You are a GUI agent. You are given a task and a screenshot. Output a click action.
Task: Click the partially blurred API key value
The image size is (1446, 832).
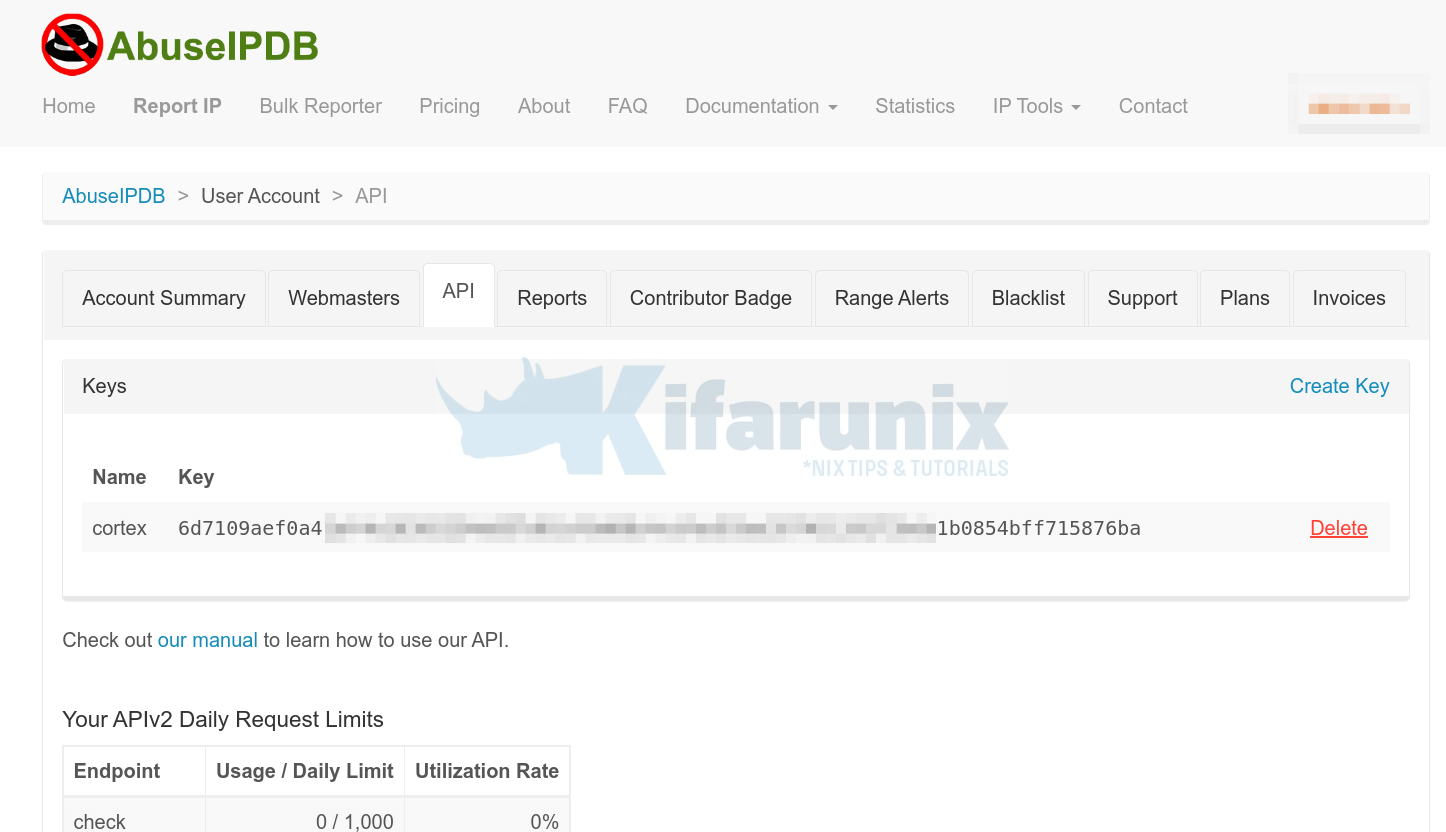pyautogui.click(x=659, y=528)
